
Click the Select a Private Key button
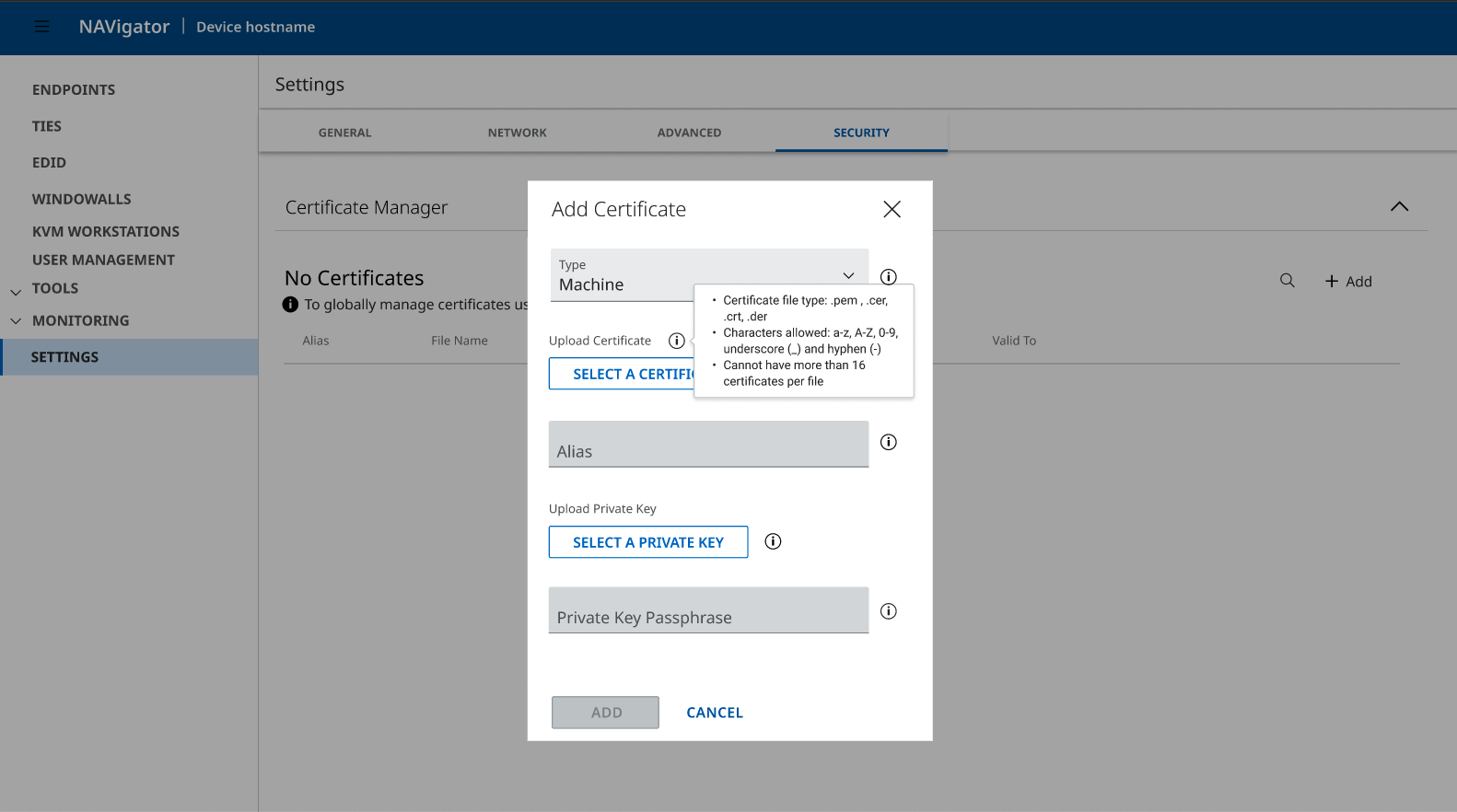point(647,542)
